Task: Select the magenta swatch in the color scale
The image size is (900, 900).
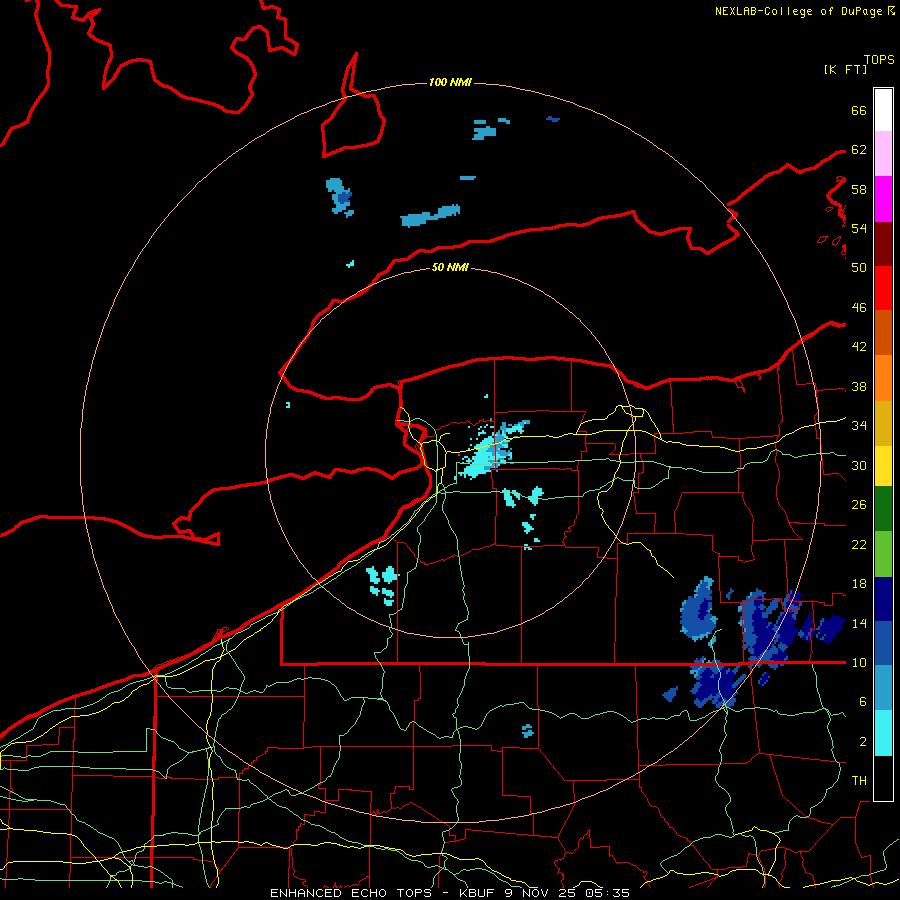Action: pos(883,199)
